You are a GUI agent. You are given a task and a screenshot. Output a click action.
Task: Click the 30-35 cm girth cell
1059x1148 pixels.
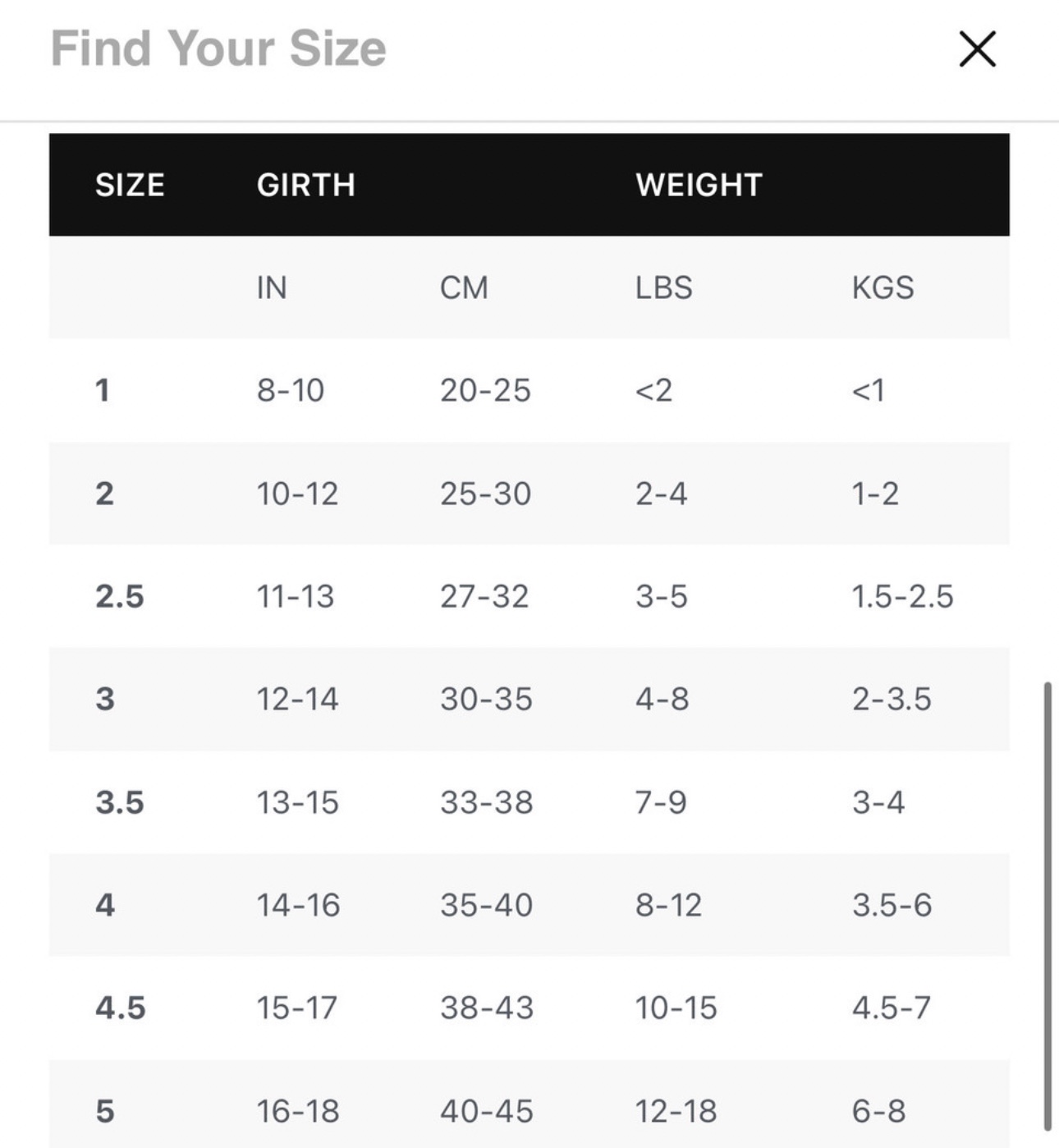(486, 699)
